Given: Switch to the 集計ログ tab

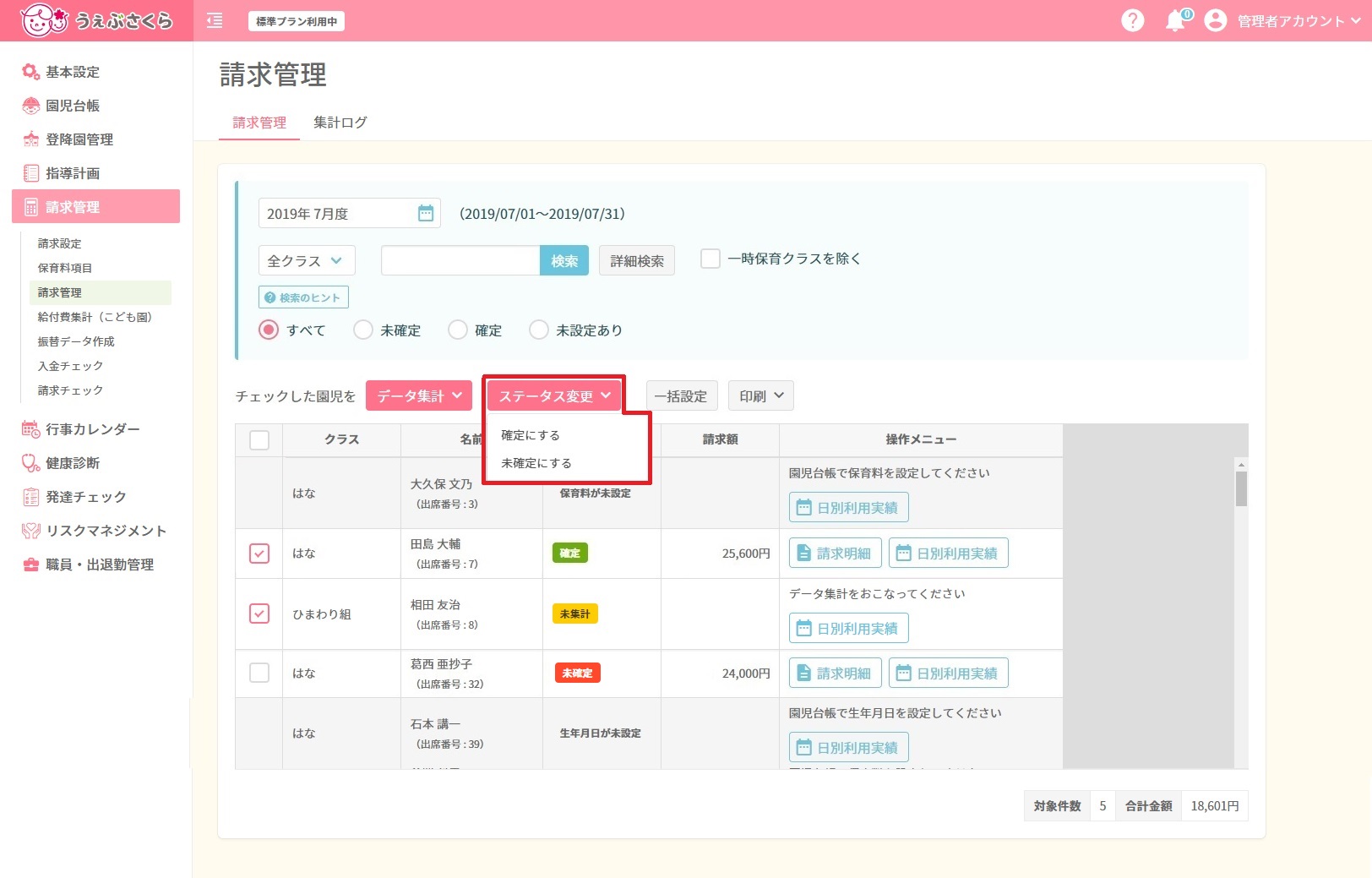Looking at the screenshot, I should 340,123.
